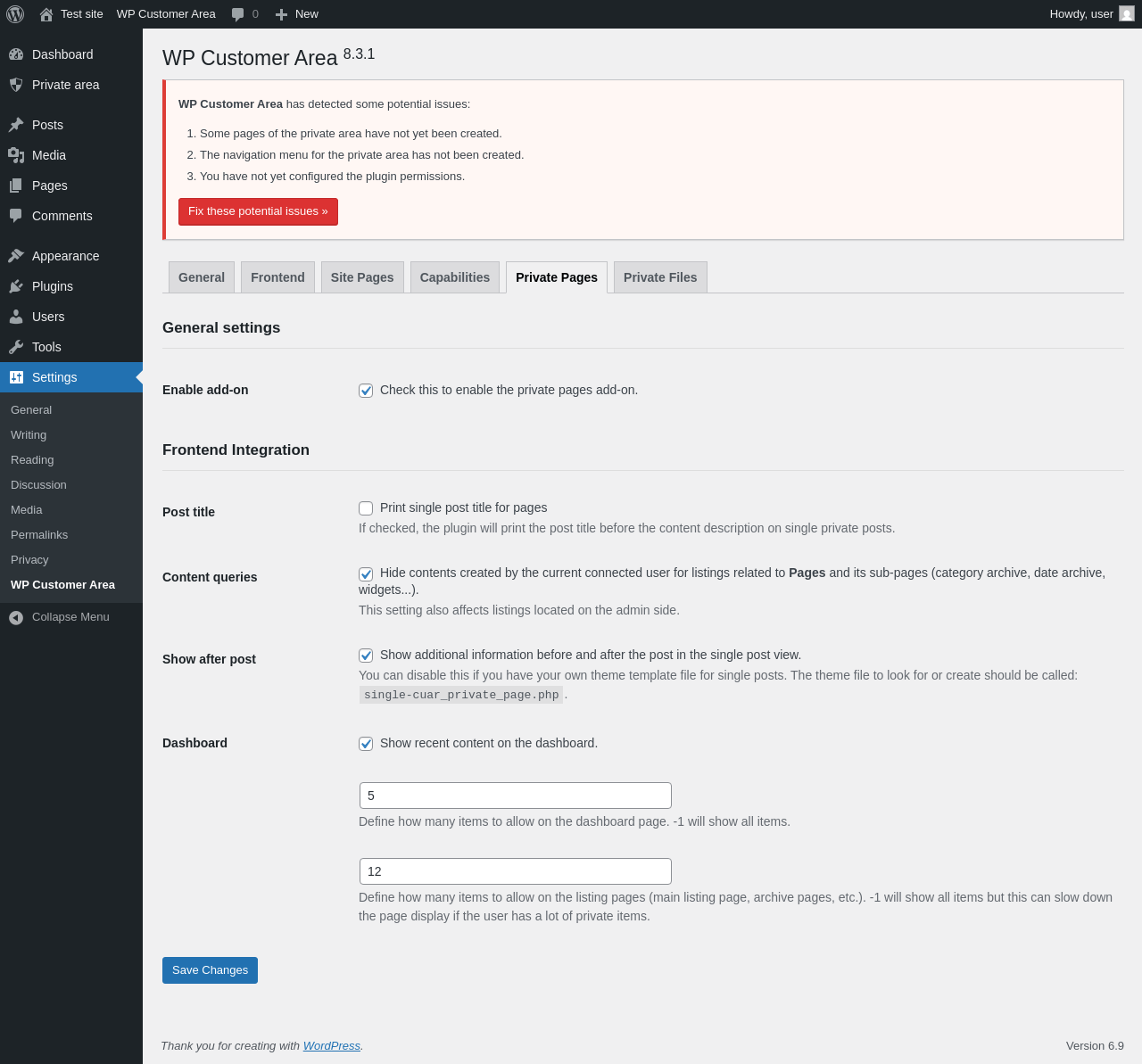Click the Test site home icon
Screen dimensions: 1142x1064
46,14
